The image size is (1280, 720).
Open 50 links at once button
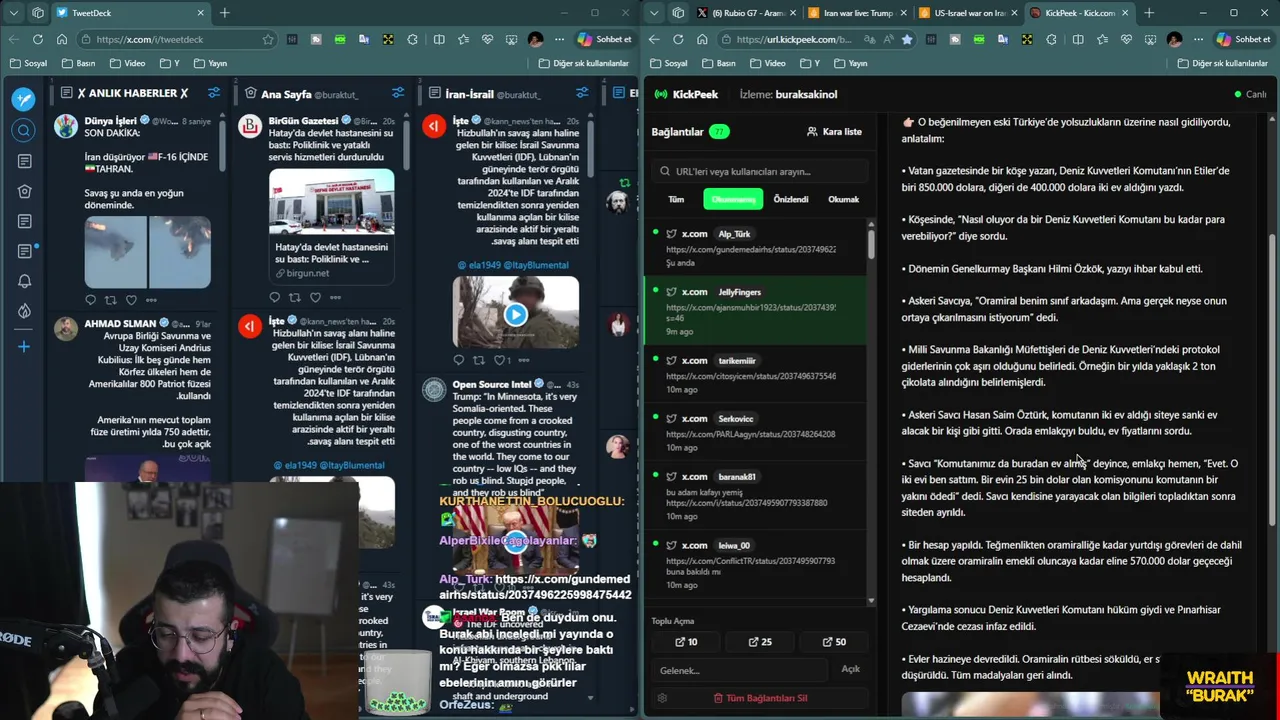(834, 642)
